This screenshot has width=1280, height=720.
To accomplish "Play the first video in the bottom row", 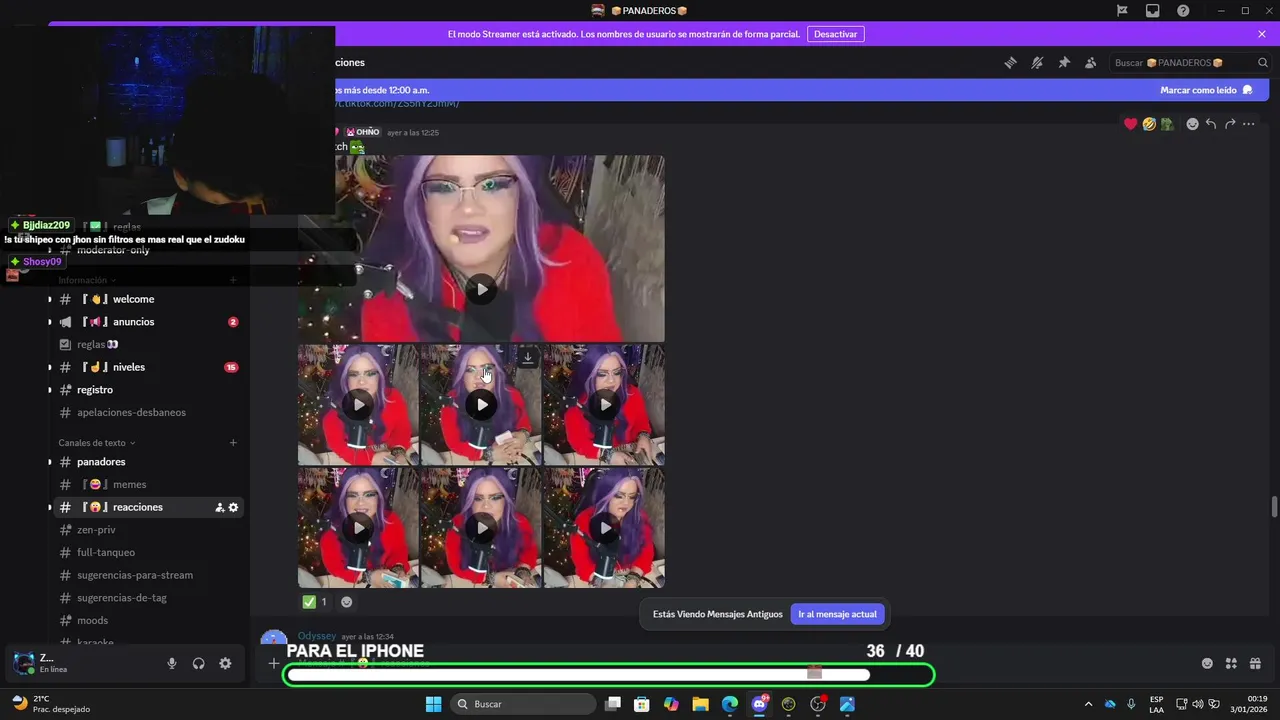I will tap(358, 528).
